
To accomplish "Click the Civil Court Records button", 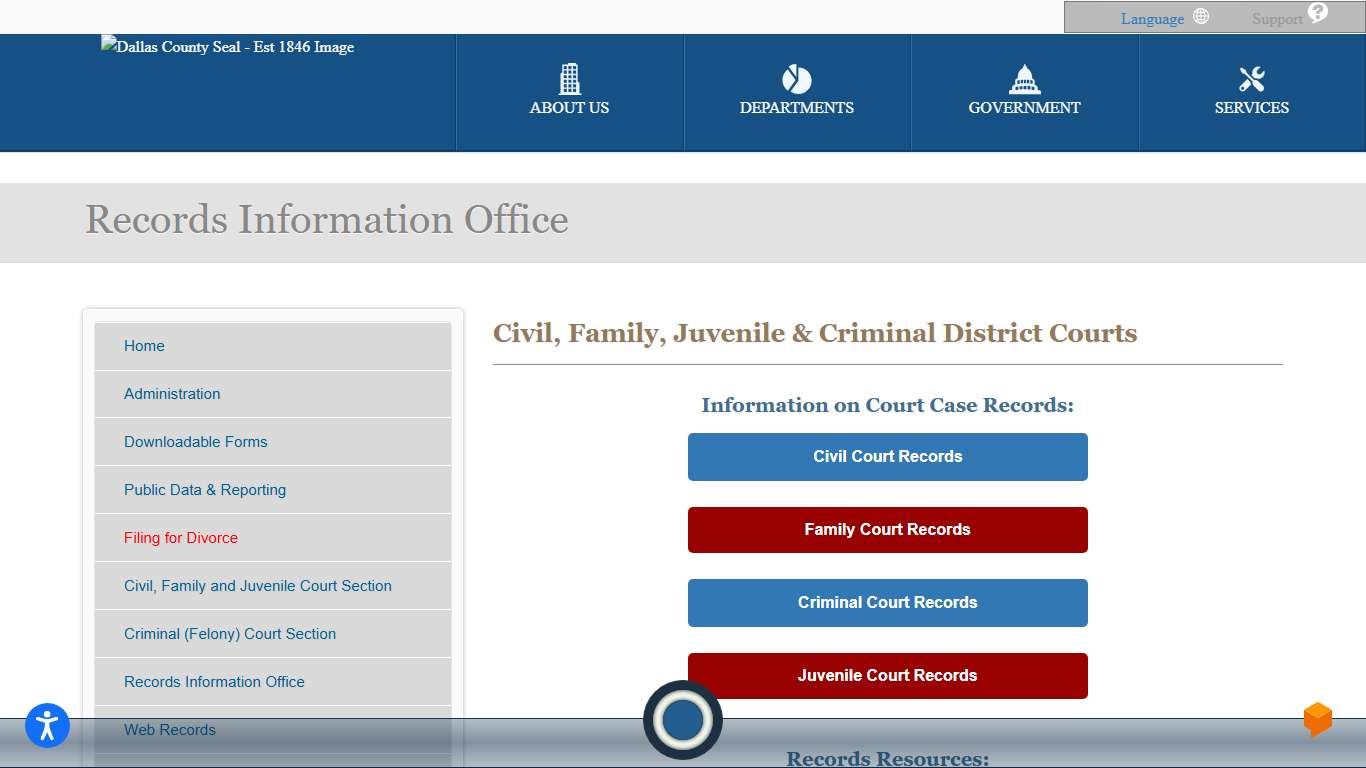I will 887,456.
